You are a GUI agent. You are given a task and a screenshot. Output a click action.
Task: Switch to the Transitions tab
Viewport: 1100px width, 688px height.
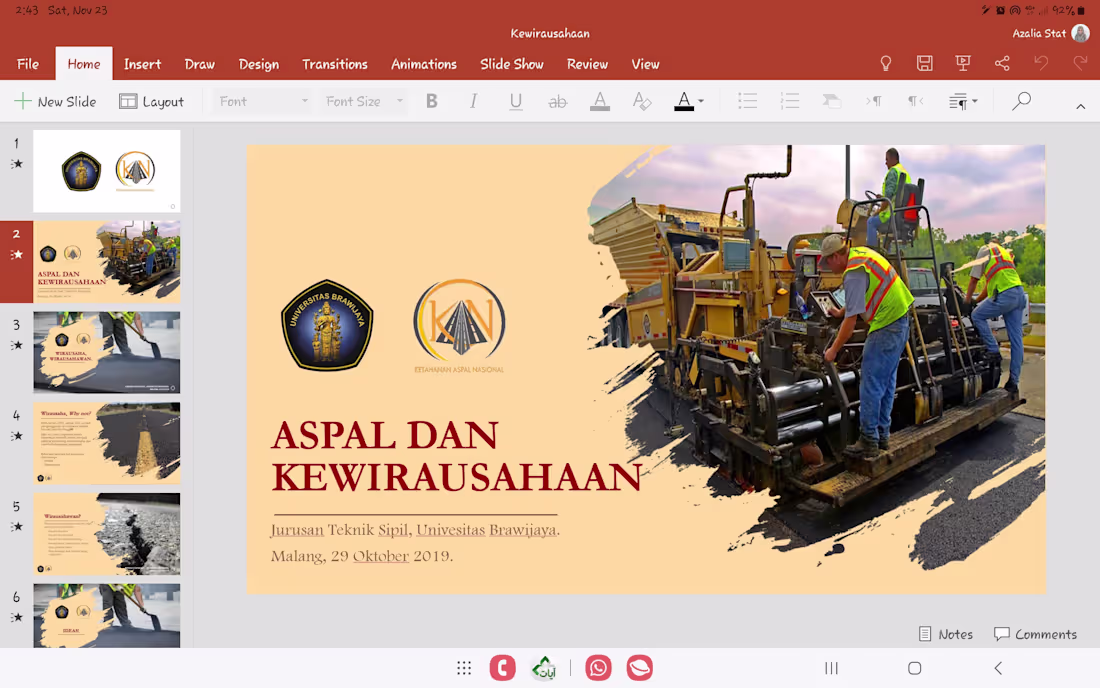(x=335, y=63)
